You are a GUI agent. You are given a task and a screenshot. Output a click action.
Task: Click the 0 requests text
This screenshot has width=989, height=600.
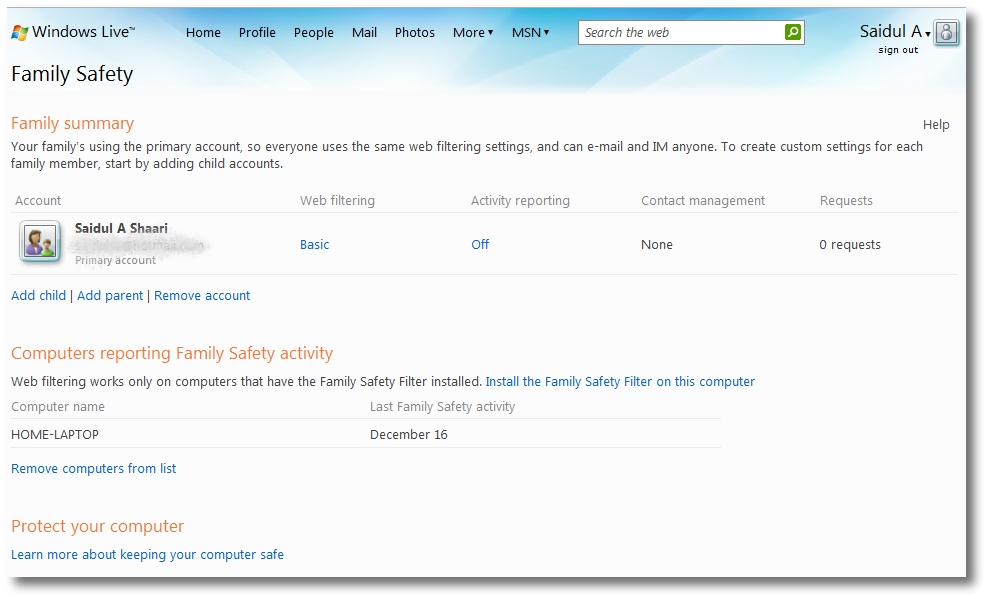(x=850, y=245)
